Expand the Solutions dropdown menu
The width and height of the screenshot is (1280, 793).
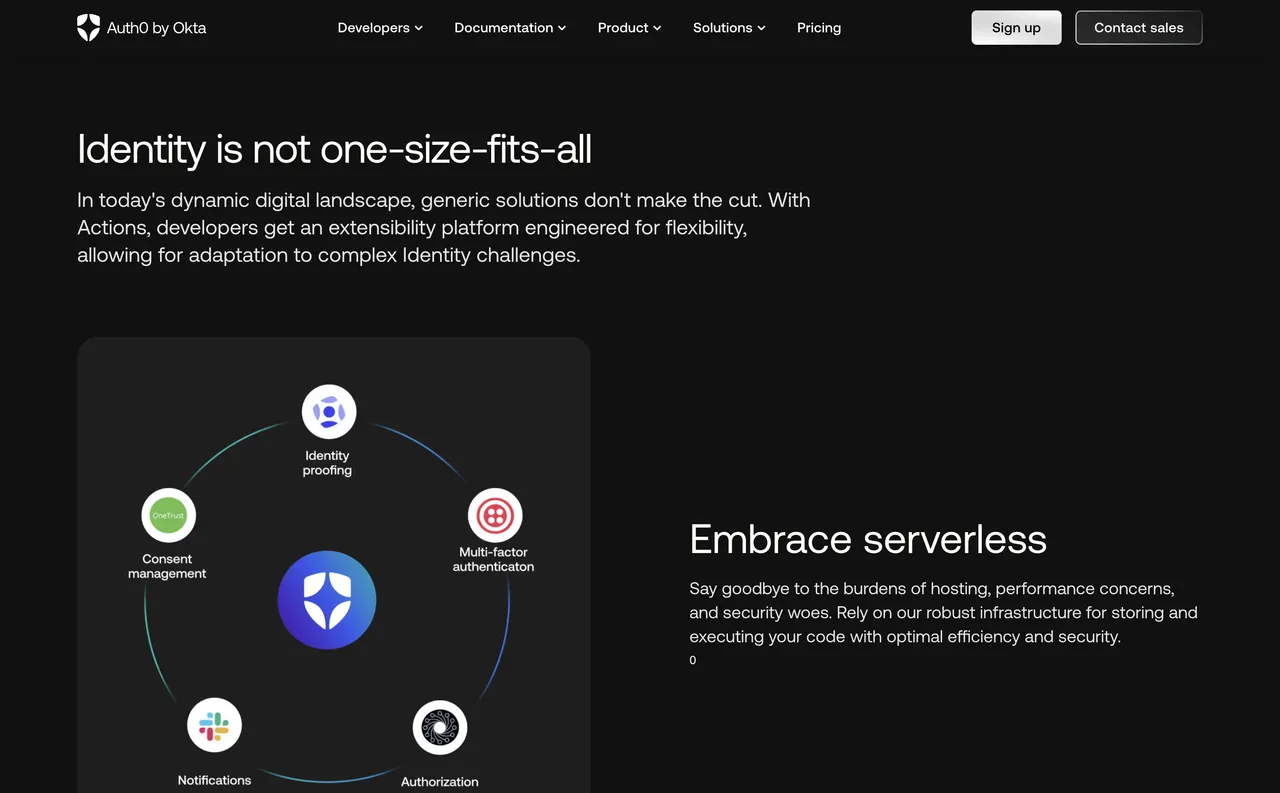729,27
